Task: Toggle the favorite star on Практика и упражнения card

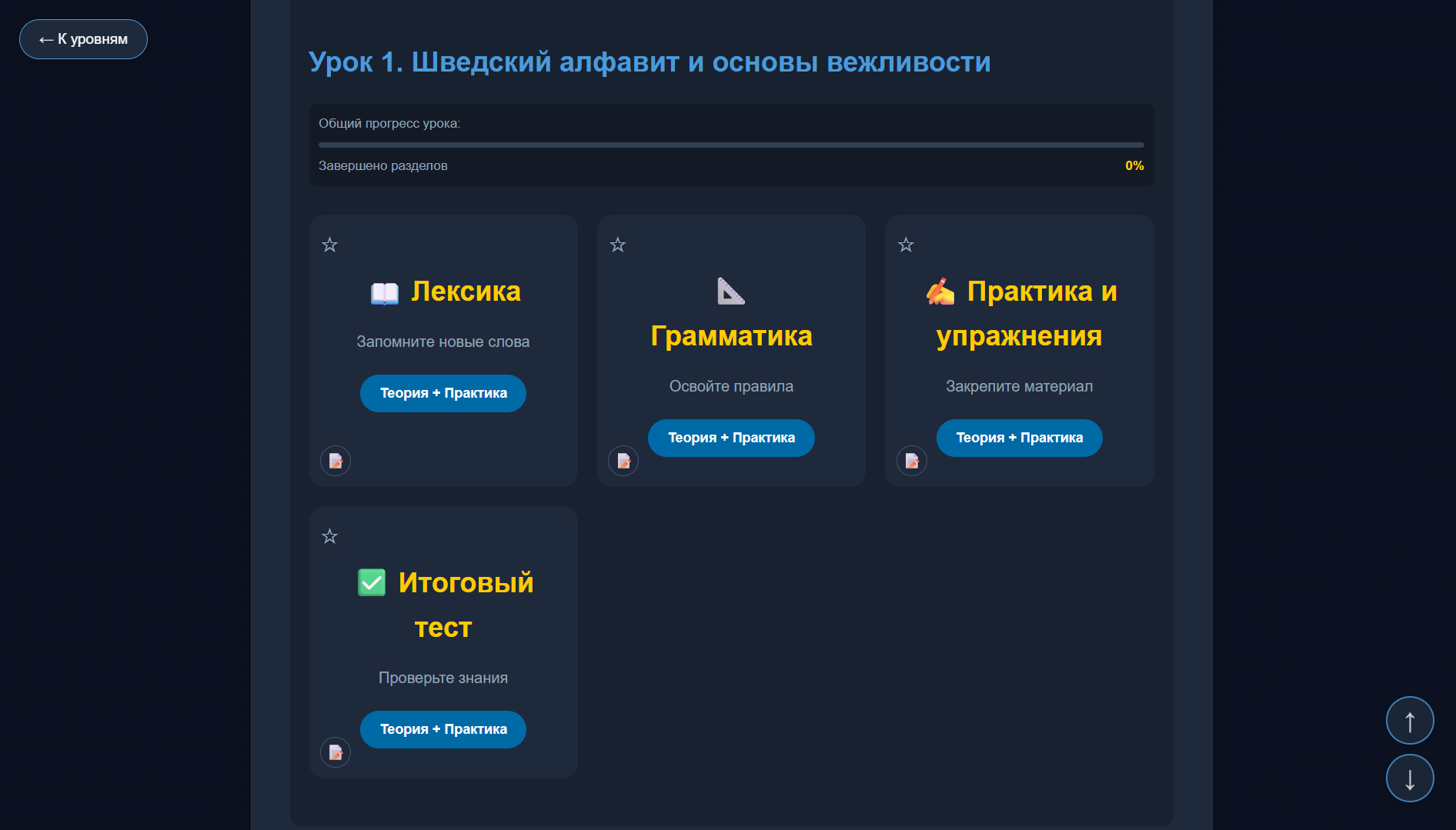Action: pos(906,245)
